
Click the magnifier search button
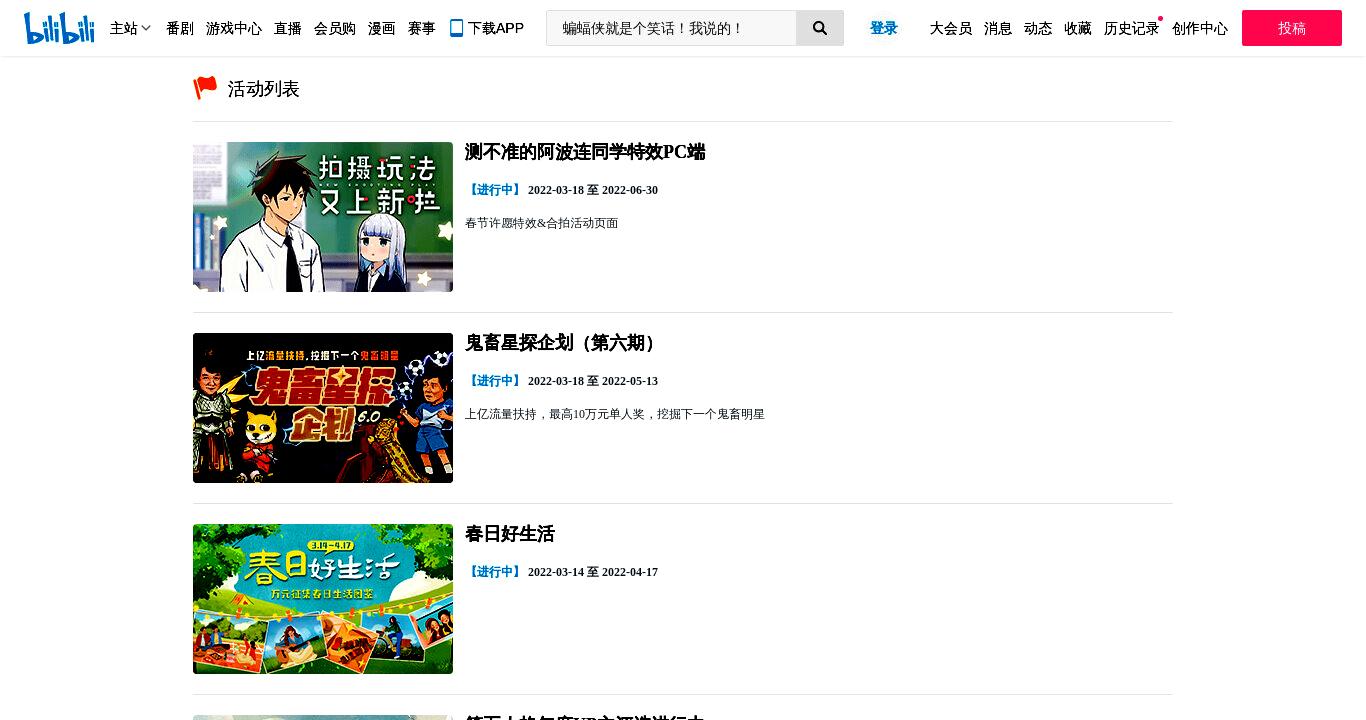(x=820, y=28)
